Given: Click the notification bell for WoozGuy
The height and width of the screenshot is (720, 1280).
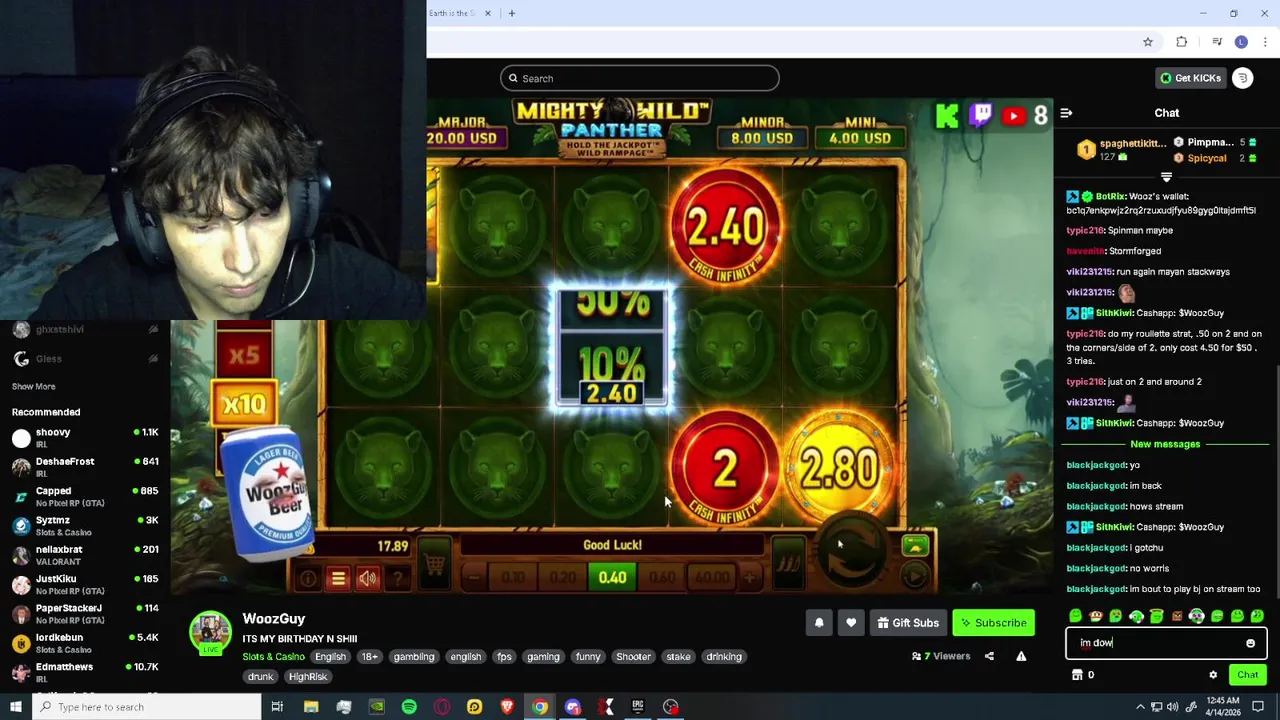Looking at the screenshot, I should pos(819,623).
